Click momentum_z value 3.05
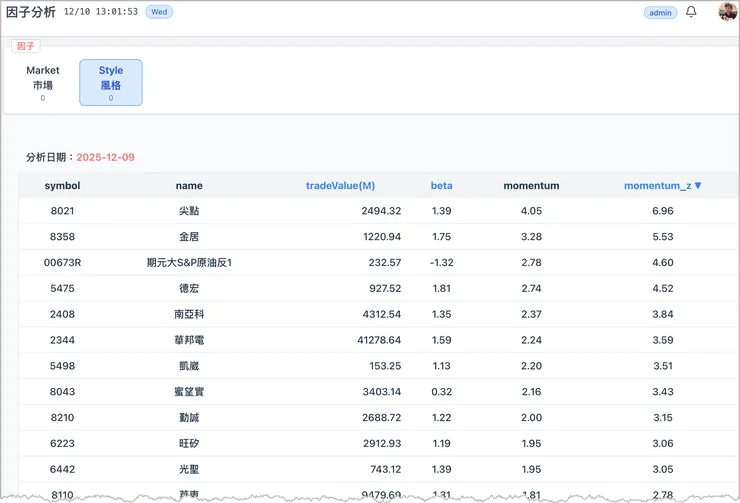This screenshot has width=740, height=503. [663, 469]
